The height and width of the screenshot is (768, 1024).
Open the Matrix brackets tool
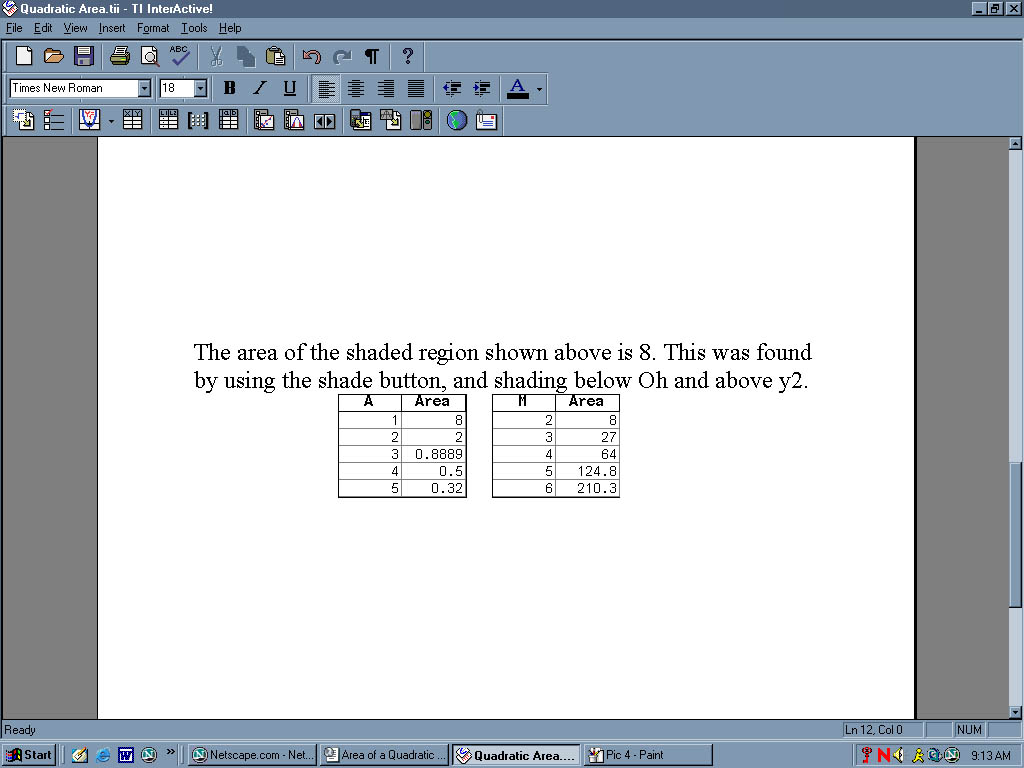tap(198, 120)
